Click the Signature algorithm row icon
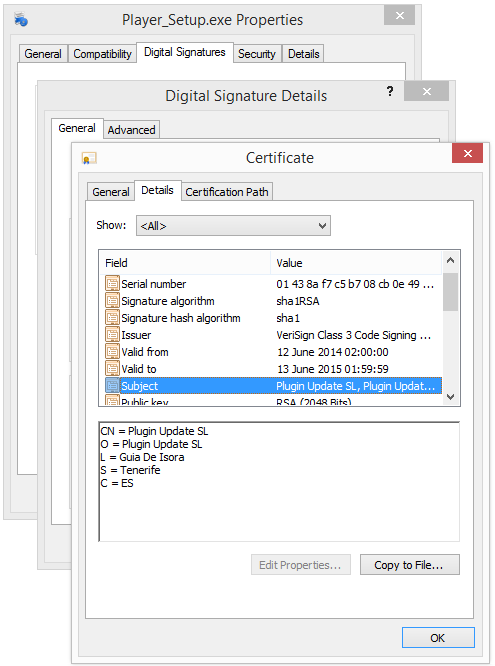The width and height of the screenshot is (495, 666). (112, 301)
